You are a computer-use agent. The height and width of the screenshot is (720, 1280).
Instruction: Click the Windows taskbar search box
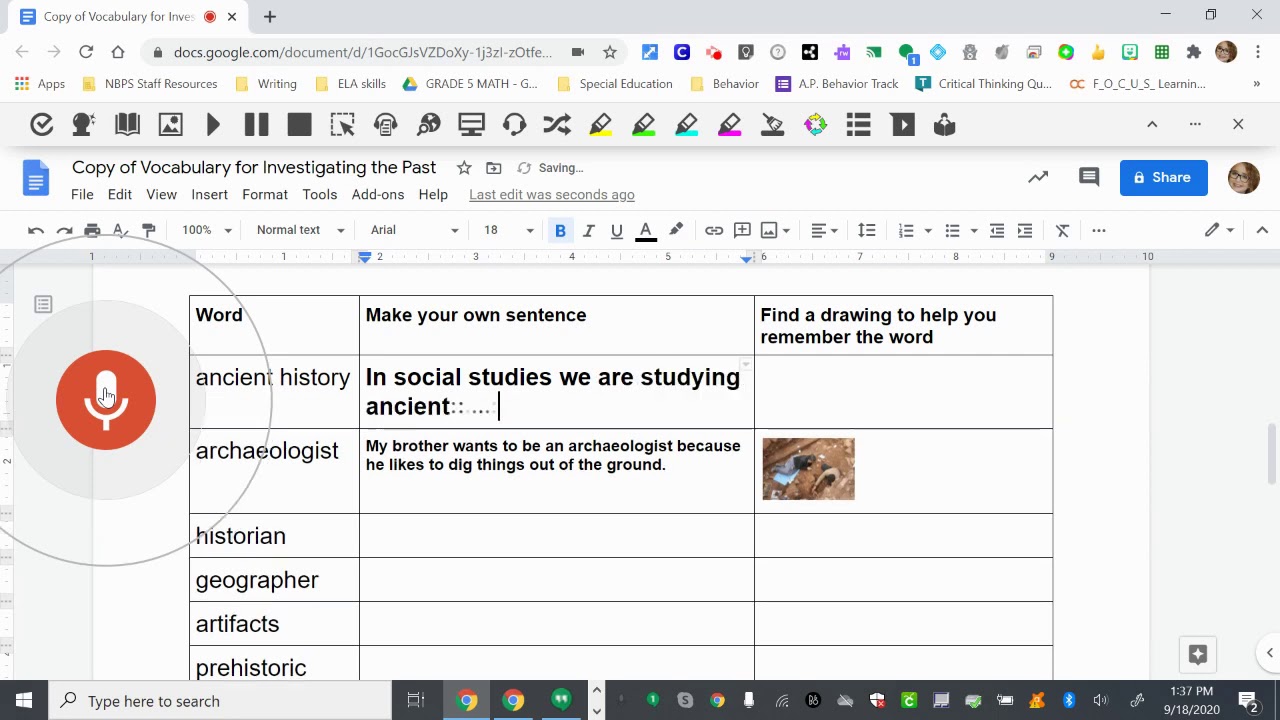pos(220,701)
